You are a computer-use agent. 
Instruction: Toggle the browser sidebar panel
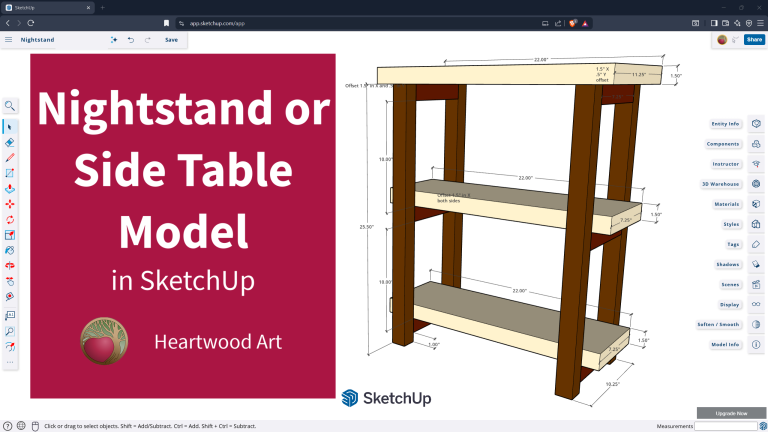714,23
